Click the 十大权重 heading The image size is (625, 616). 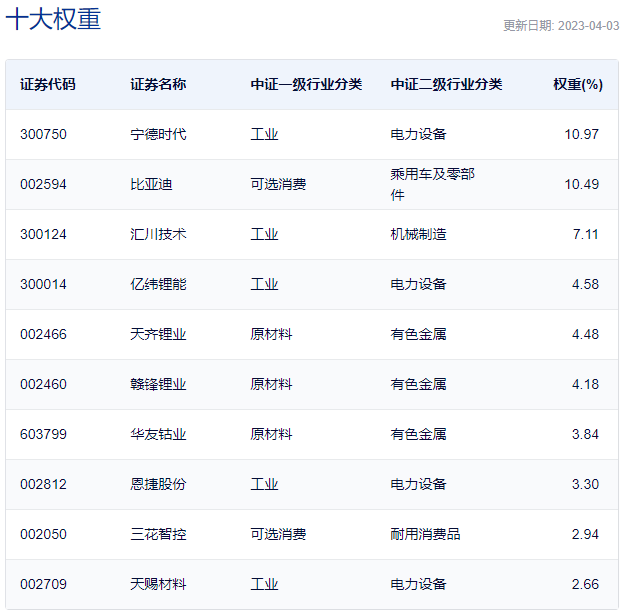[x=53, y=19]
